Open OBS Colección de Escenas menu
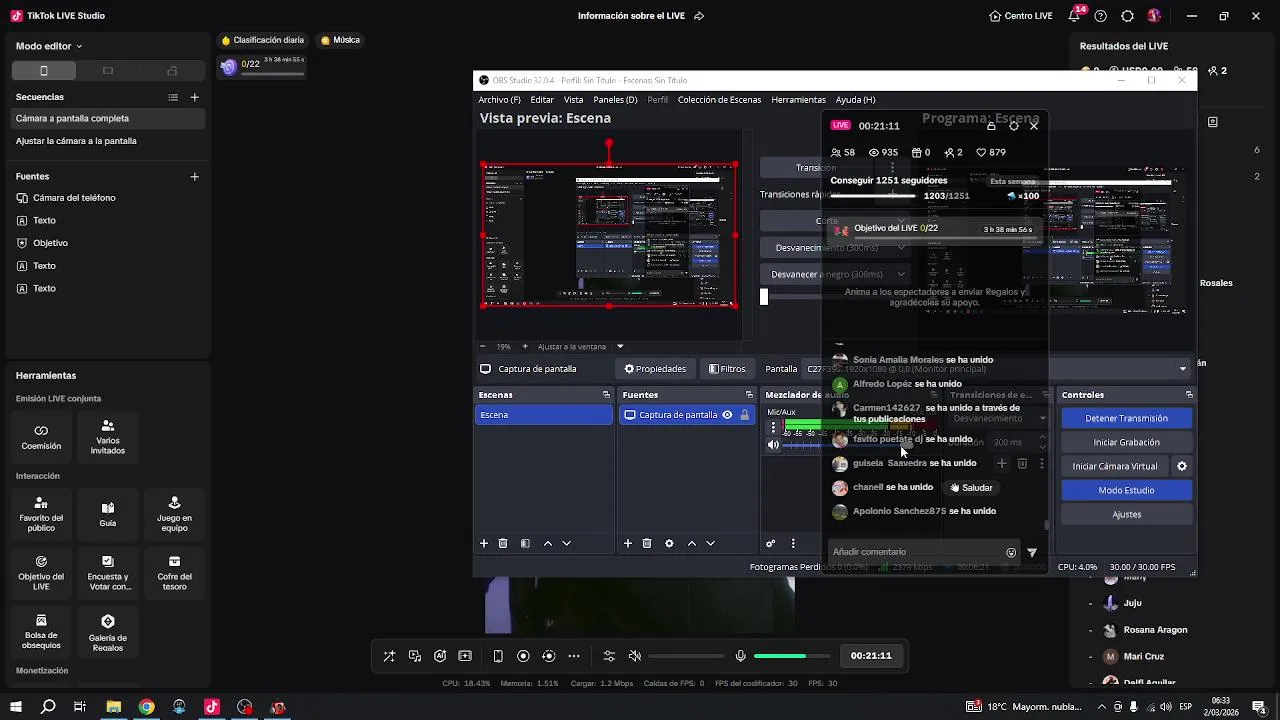 click(x=719, y=100)
